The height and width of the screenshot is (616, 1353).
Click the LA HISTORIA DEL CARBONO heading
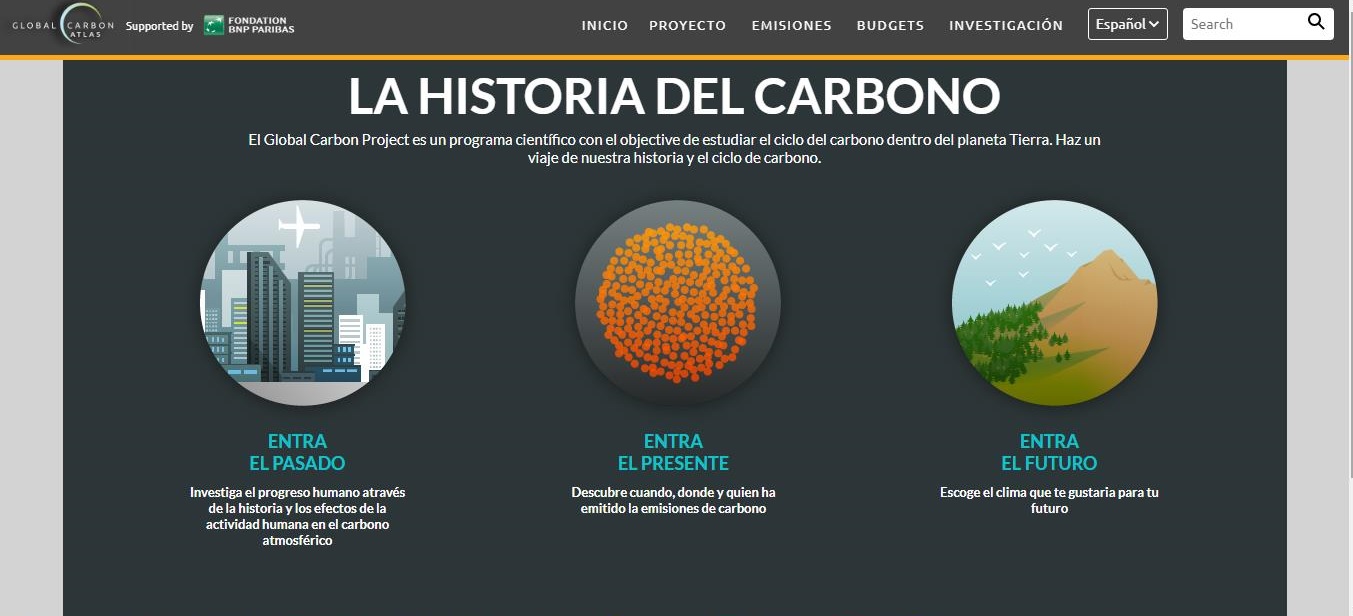tap(674, 96)
